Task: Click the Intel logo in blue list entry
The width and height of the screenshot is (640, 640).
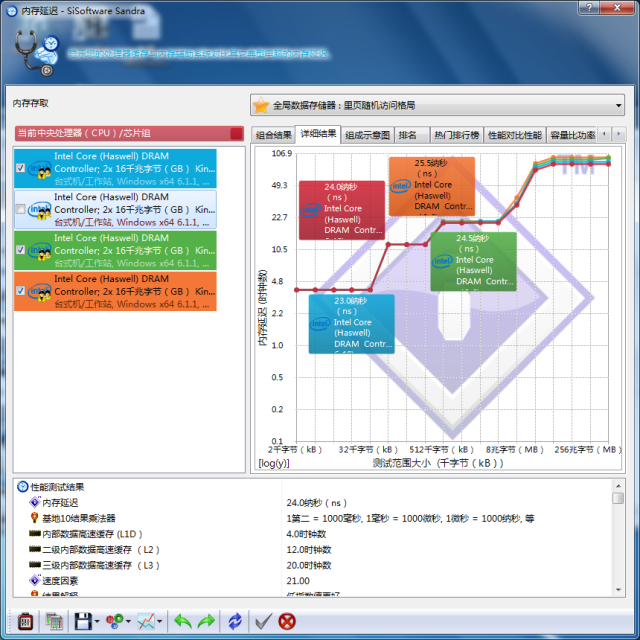Action: point(39,169)
